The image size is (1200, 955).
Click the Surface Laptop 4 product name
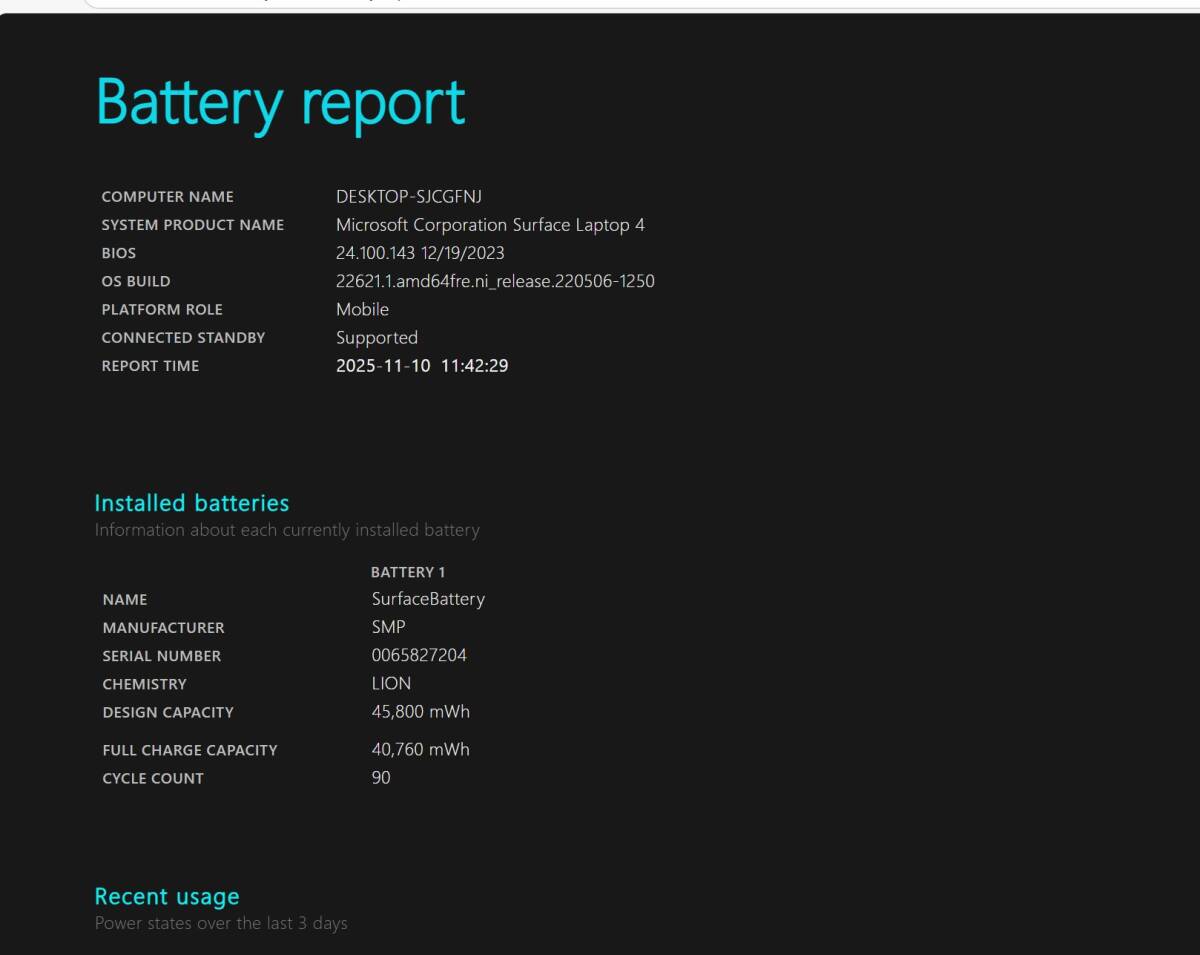(490, 225)
